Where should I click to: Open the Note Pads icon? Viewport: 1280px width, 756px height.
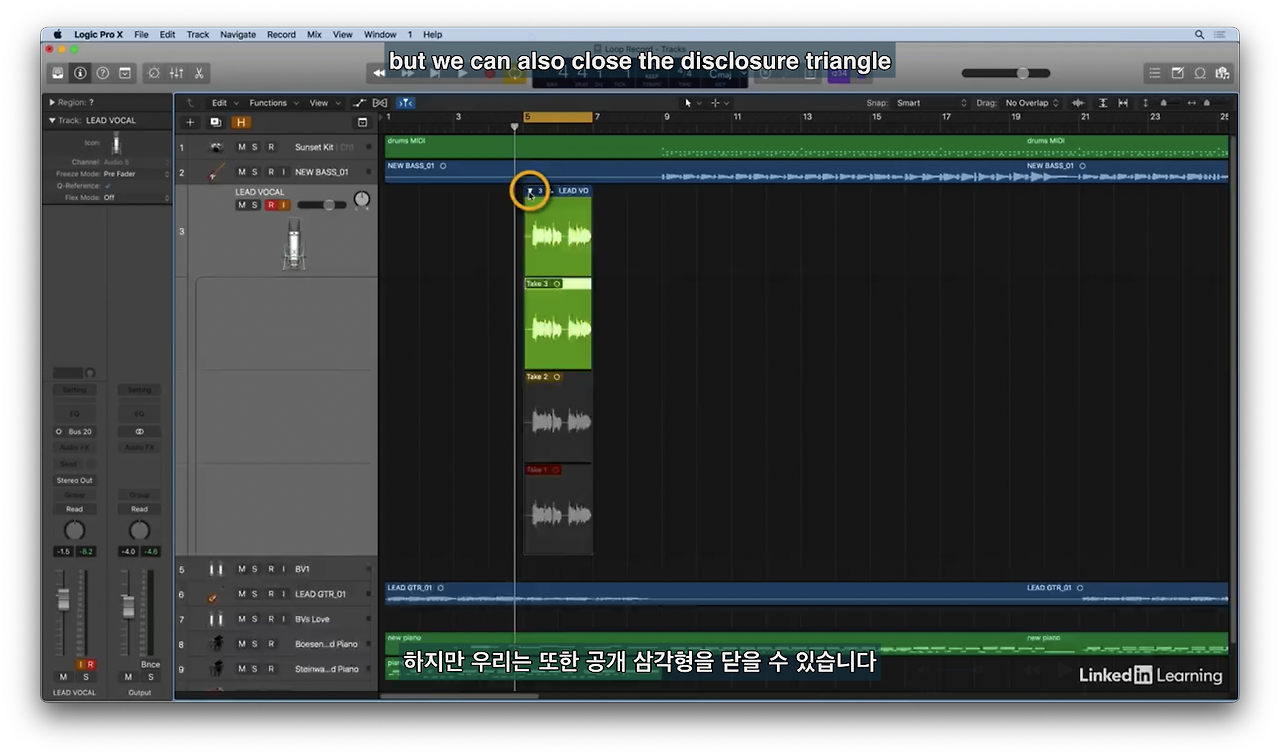tap(1177, 73)
